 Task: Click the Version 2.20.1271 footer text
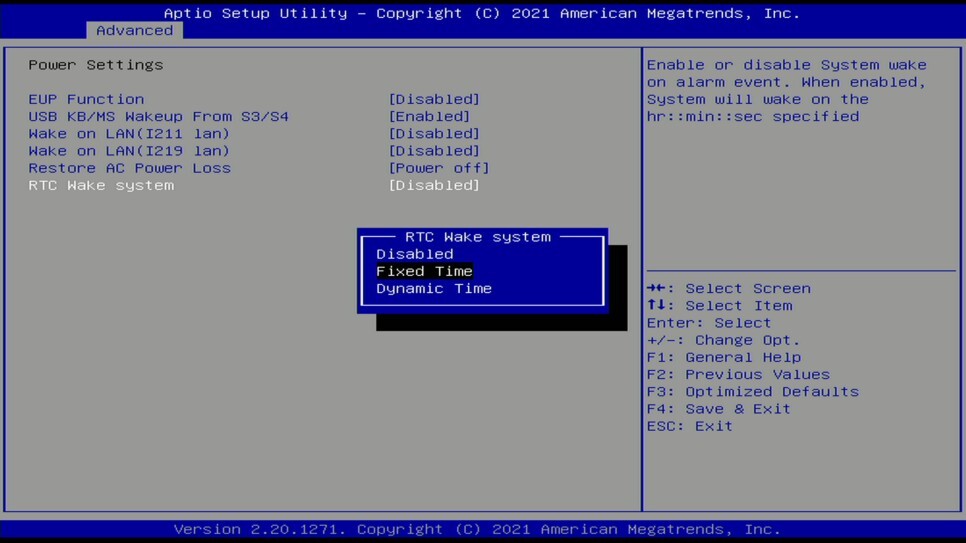[x=477, y=529]
